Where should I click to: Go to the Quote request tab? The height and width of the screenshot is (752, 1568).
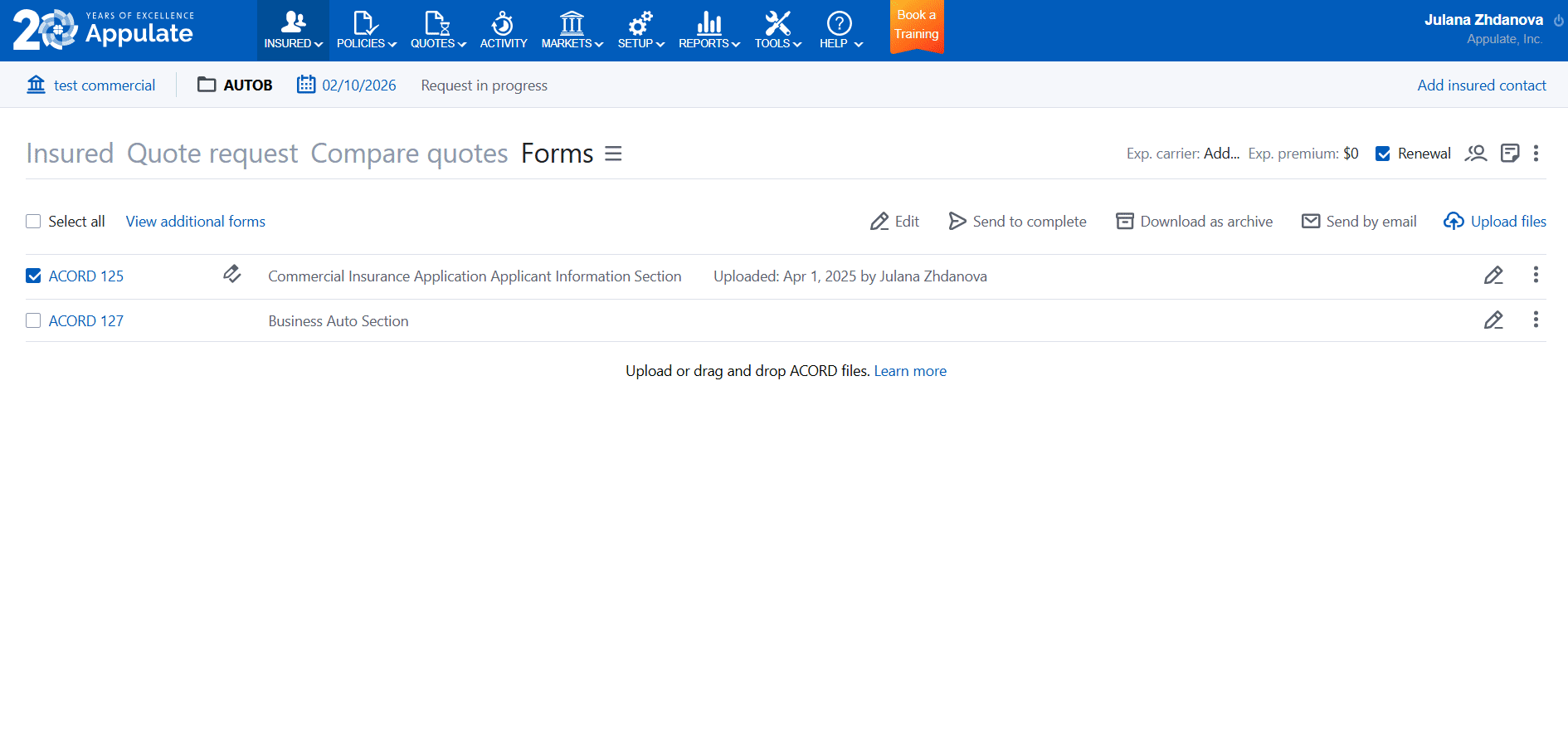[212, 154]
